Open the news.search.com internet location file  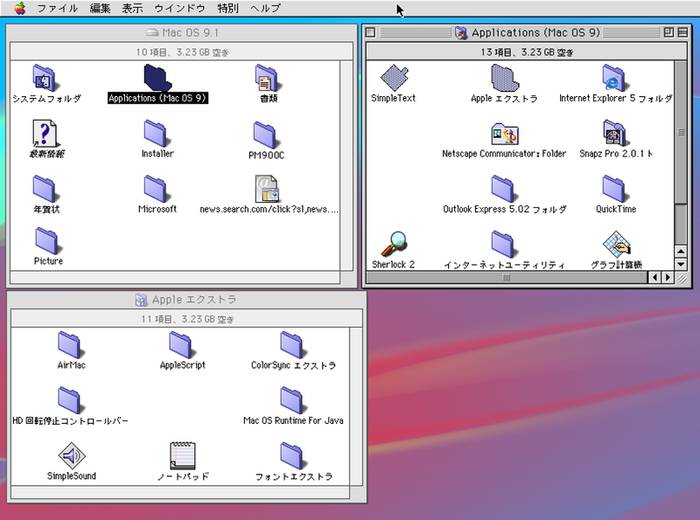(267, 189)
